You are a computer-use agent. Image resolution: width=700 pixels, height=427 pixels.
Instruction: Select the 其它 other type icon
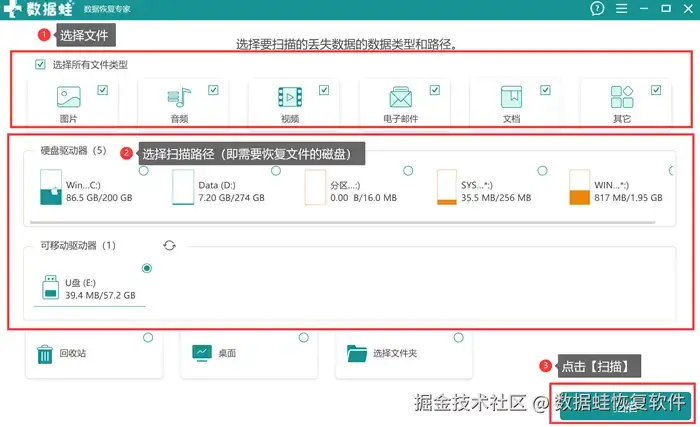pyautogui.click(x=622, y=97)
